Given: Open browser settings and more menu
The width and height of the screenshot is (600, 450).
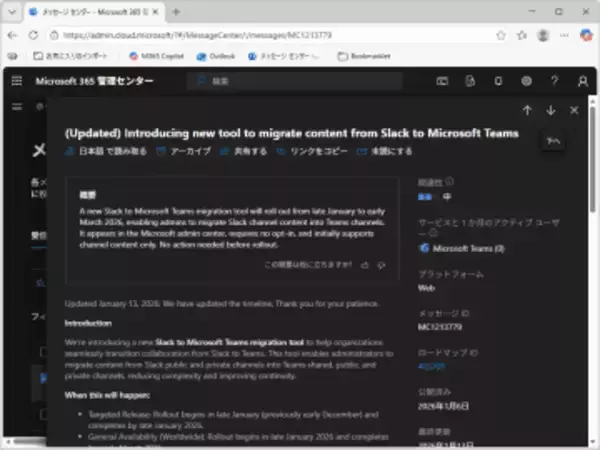Looking at the screenshot, I should pos(564,35).
